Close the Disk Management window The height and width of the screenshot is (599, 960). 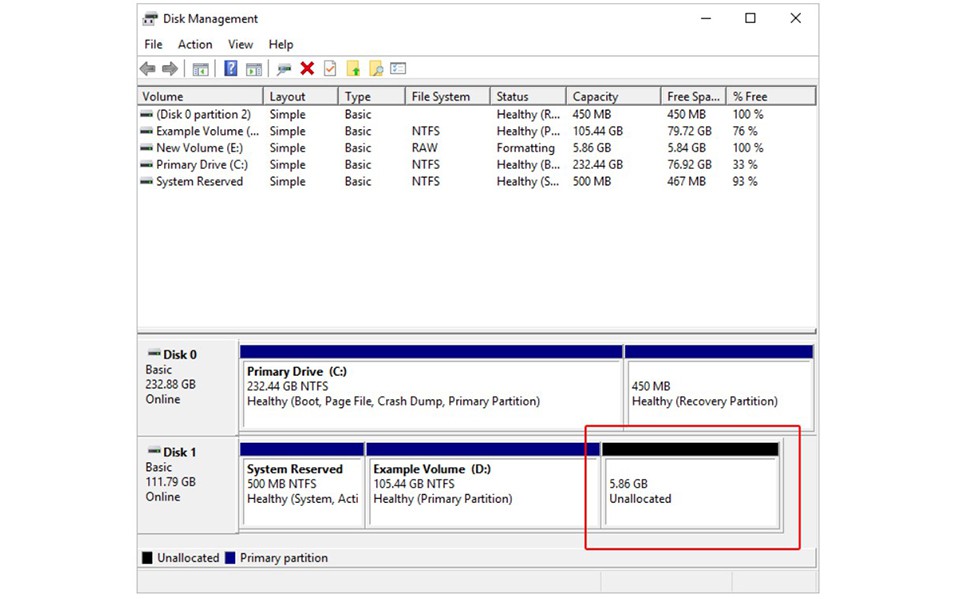[x=795, y=18]
